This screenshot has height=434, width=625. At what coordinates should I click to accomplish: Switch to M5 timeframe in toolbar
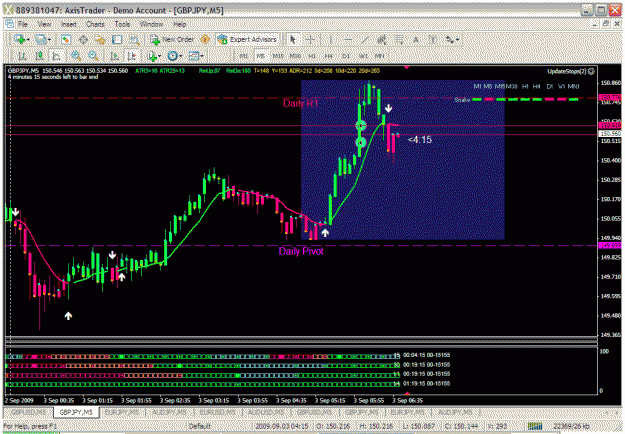coord(261,56)
